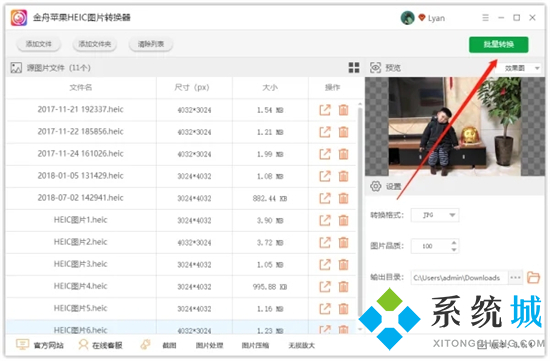Screen dimensions: 550x361
Task: Trash the HEIC图片3.heic entry
Action: click(x=343, y=265)
